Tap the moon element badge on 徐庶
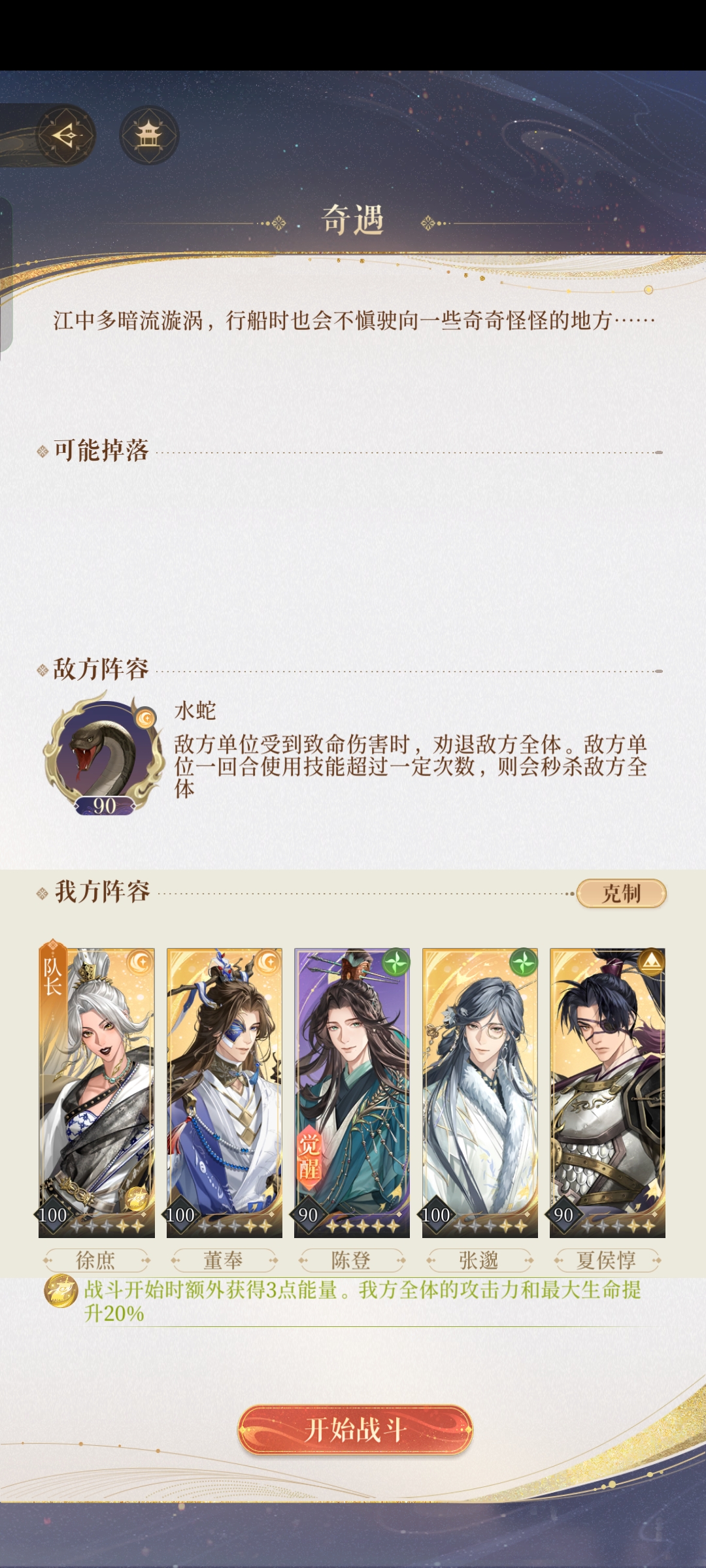The height and width of the screenshot is (1568, 706). coord(140,962)
